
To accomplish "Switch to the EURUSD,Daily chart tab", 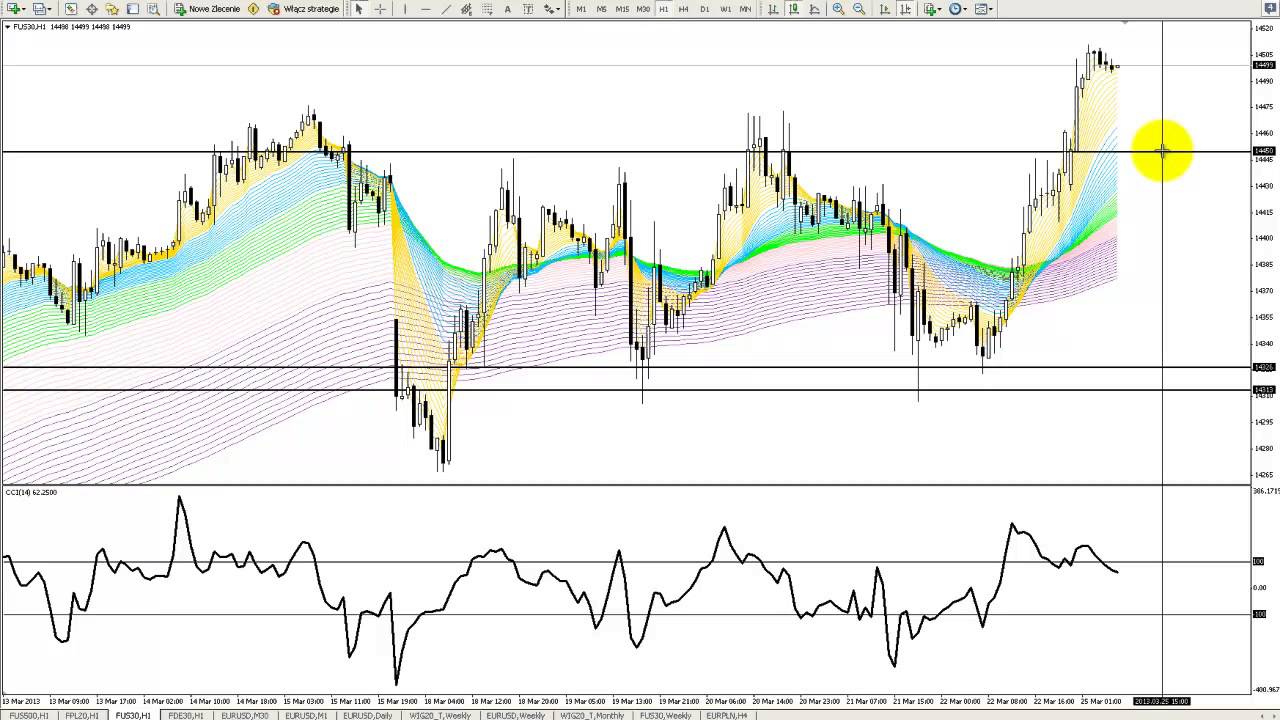I will pyautogui.click(x=367, y=715).
